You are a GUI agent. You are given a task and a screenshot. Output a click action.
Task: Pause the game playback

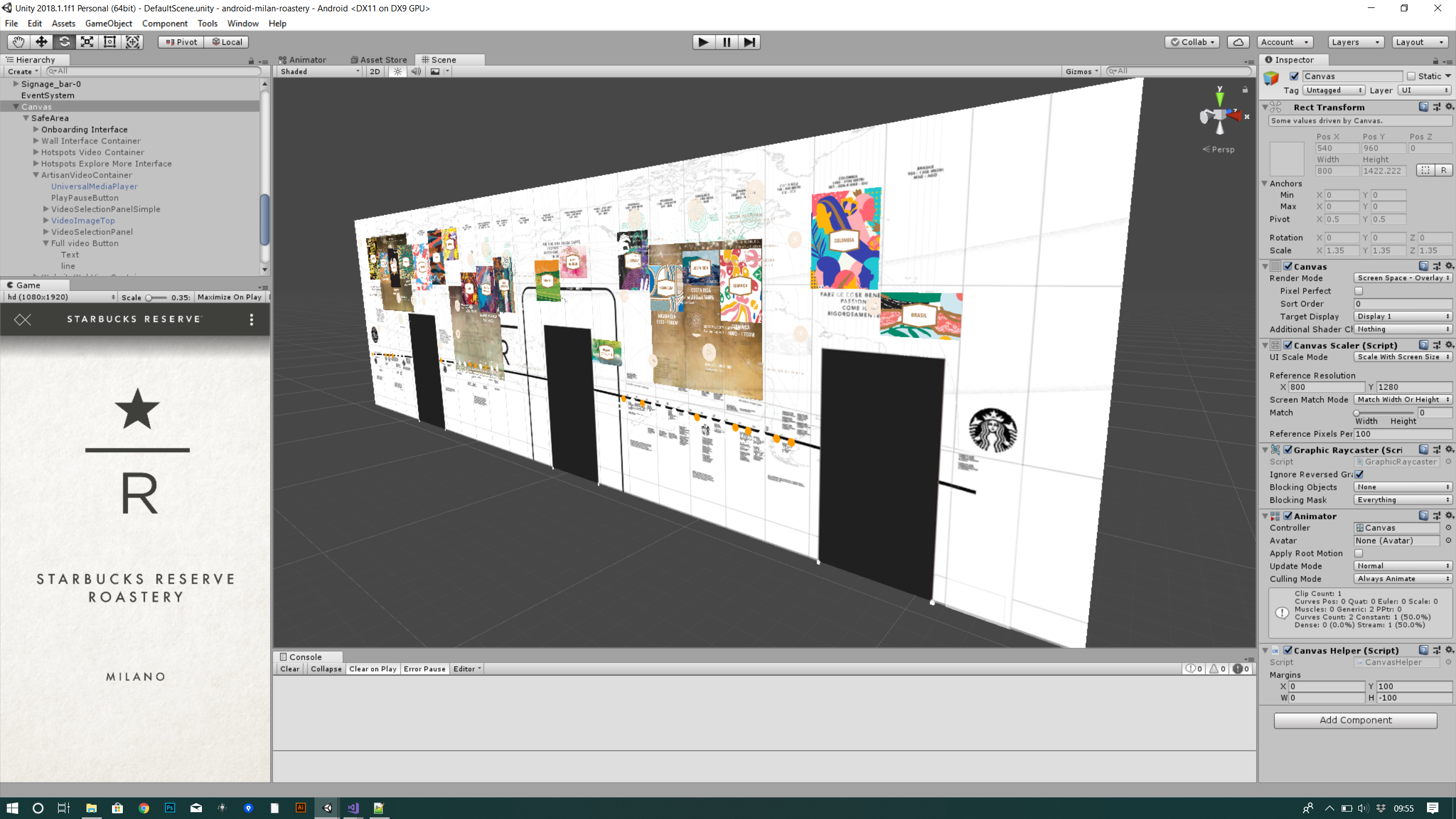(x=726, y=42)
